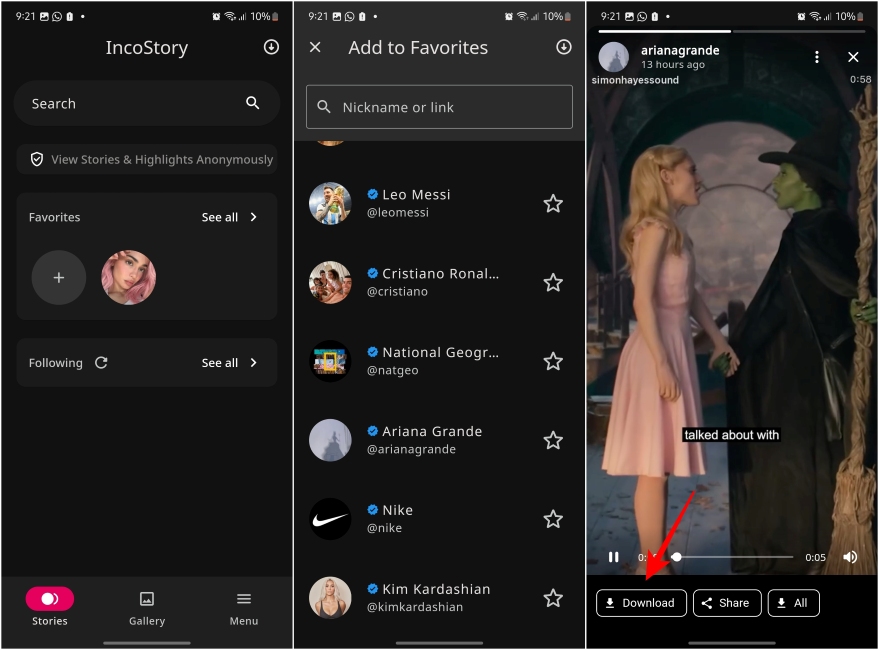
Task: Open the All download options dropdown
Action: (793, 603)
